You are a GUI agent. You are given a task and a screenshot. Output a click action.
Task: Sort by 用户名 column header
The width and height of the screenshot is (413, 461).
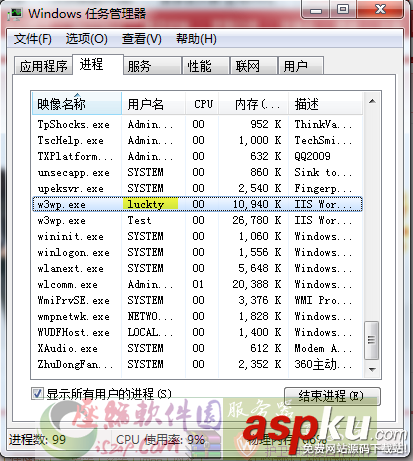pos(153,104)
